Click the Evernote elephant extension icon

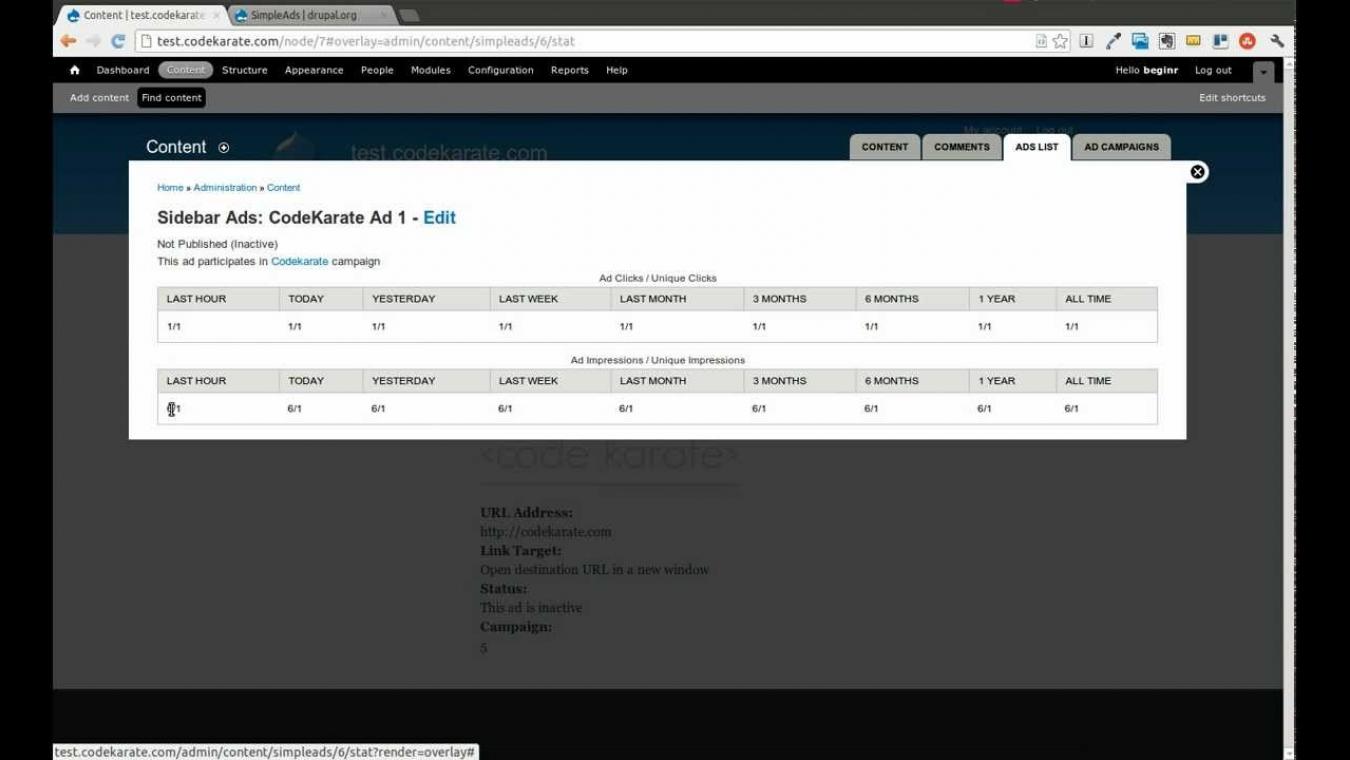[1166, 41]
